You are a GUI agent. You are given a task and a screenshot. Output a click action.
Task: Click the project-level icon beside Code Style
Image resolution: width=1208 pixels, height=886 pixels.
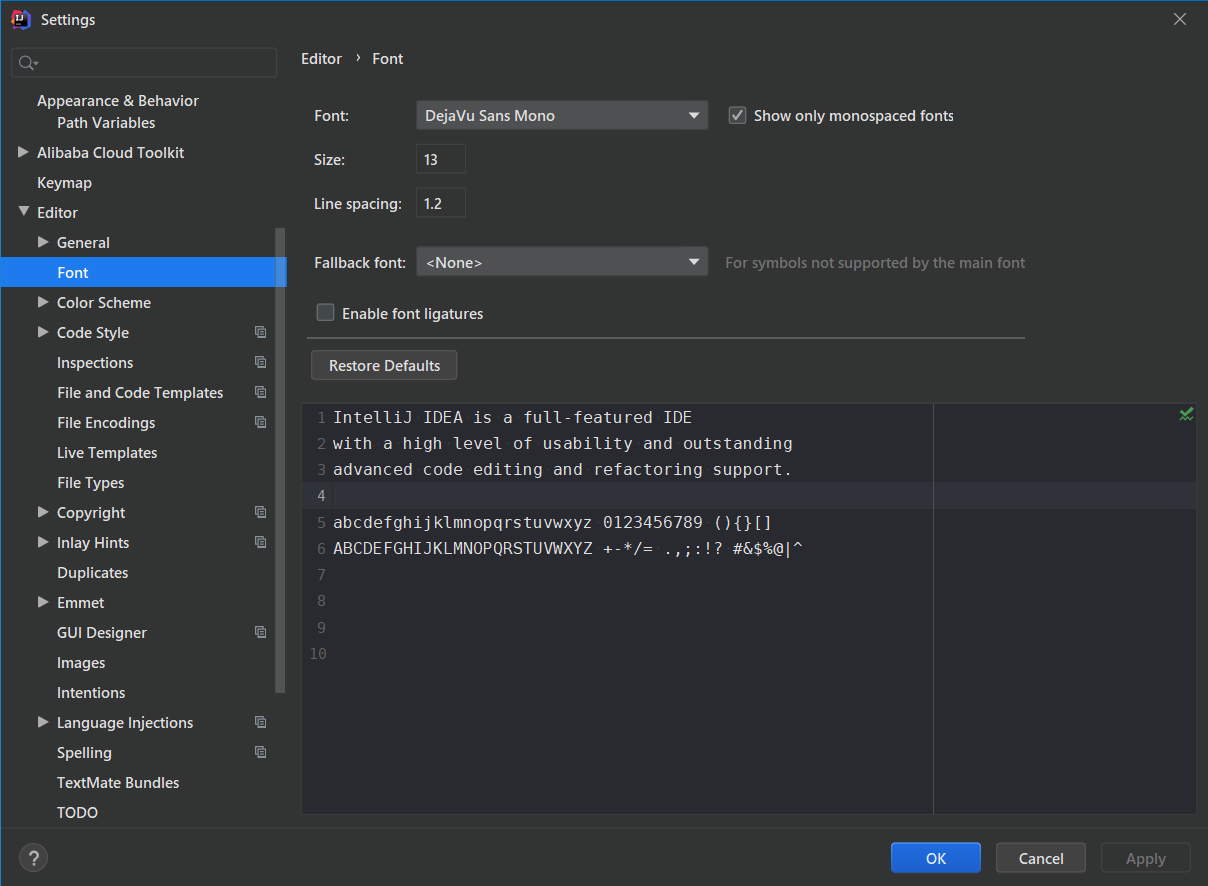261,332
